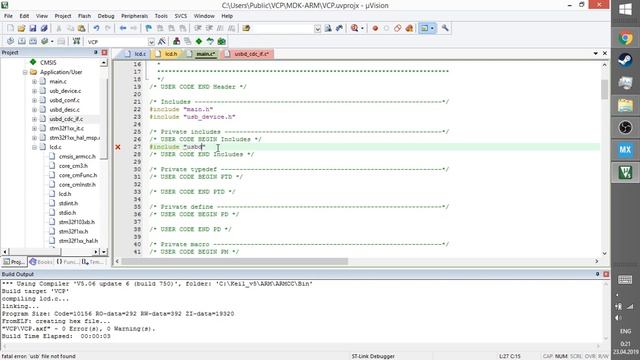Click the Translate file build toolbar icon

(x=10, y=41)
